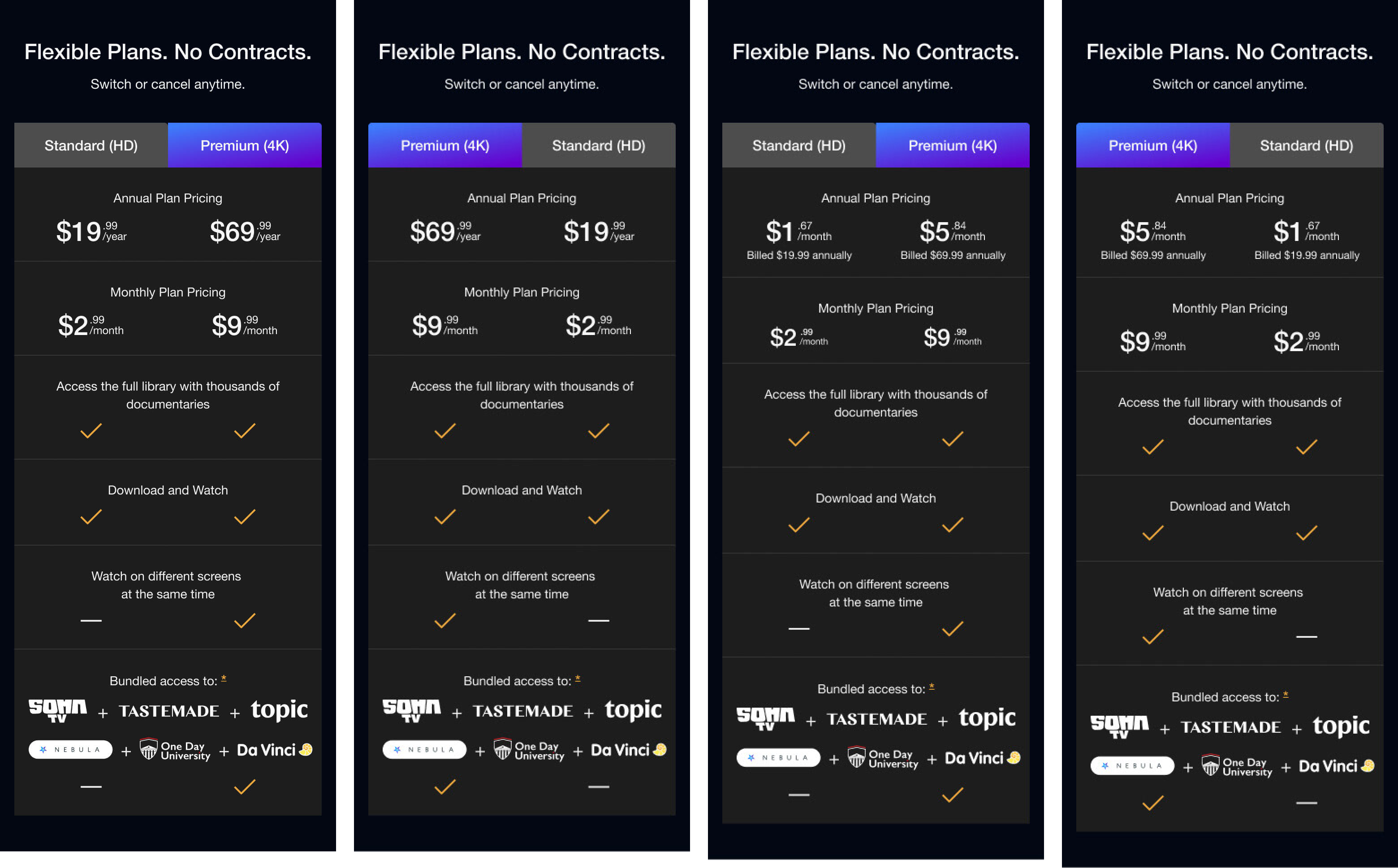Select the Standard (HD) tab in the second panel
The image size is (1398, 868).
599,145
